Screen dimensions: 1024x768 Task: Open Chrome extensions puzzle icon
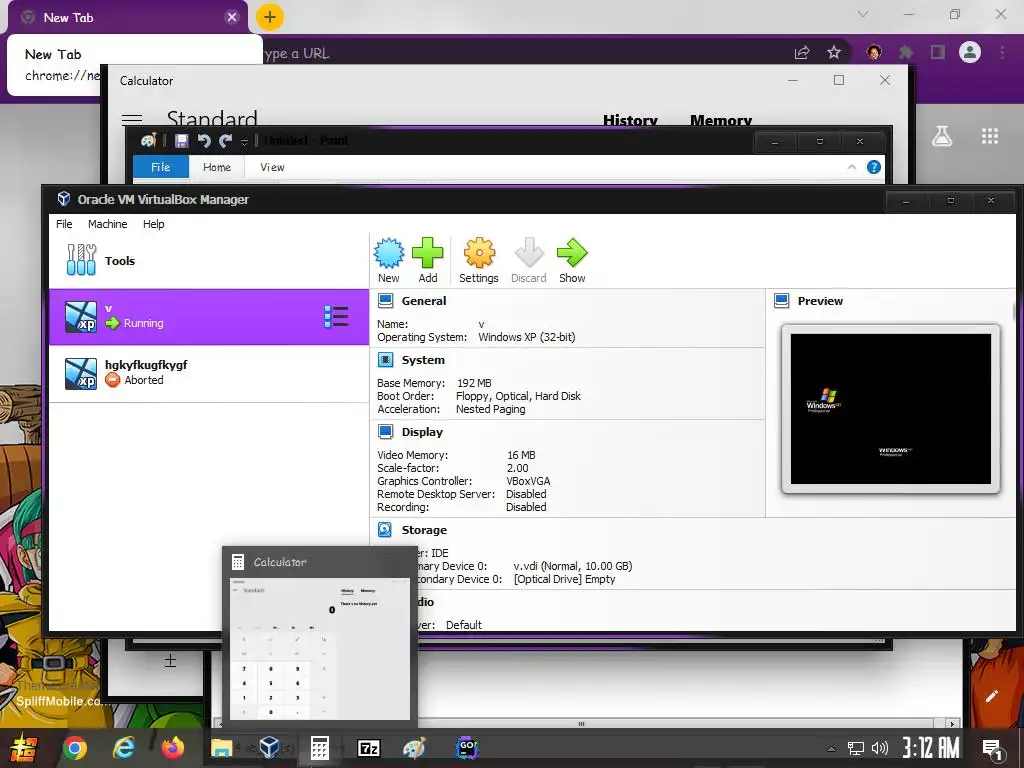click(x=906, y=52)
